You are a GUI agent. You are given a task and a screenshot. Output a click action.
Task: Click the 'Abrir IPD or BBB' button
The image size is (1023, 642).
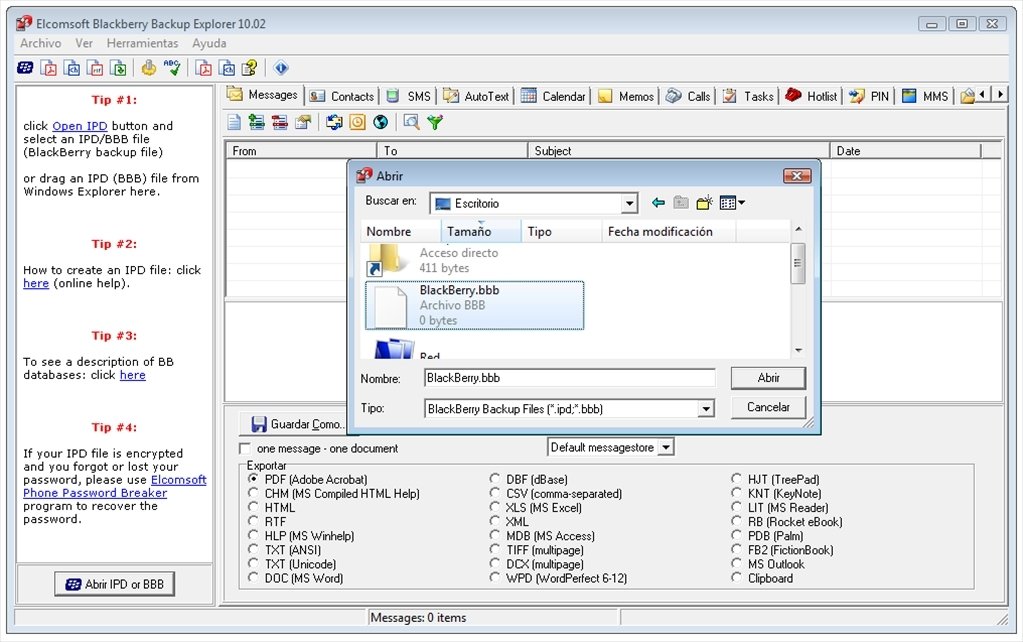(x=115, y=584)
